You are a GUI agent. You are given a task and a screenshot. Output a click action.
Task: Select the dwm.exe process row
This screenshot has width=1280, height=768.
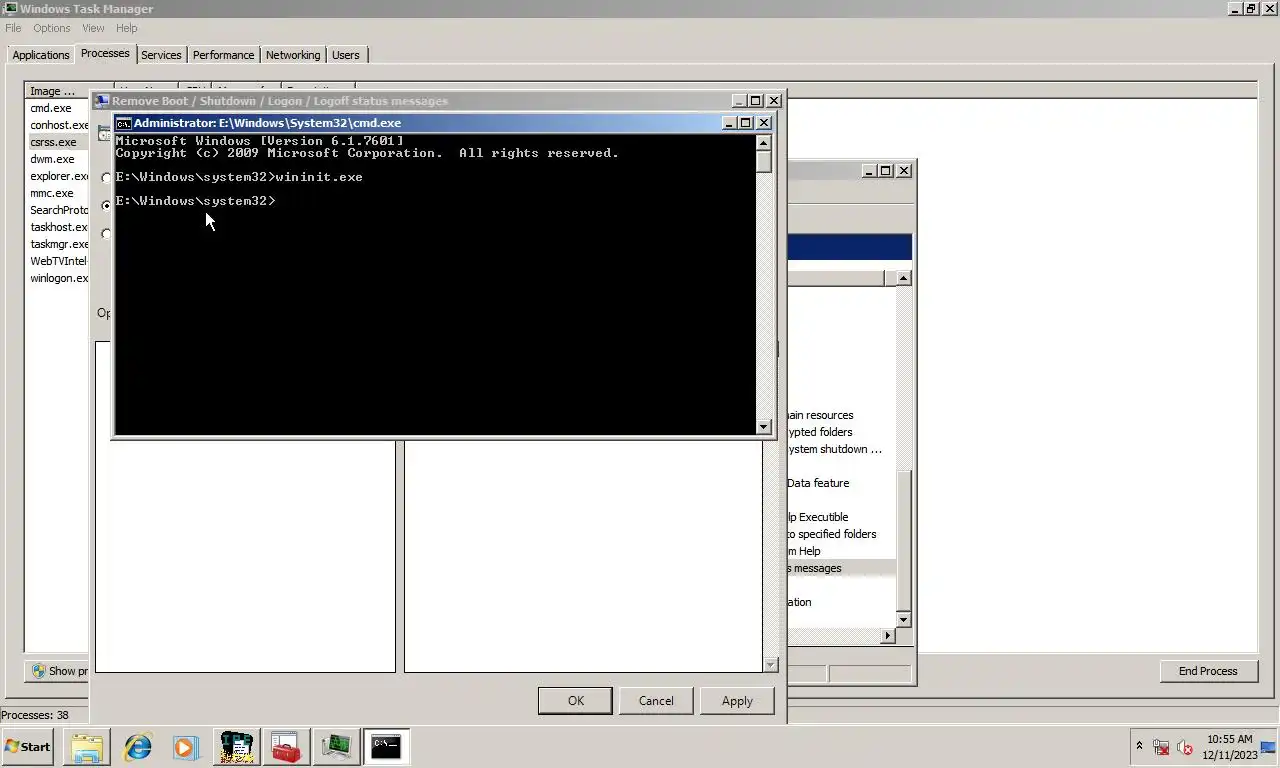coord(59,159)
